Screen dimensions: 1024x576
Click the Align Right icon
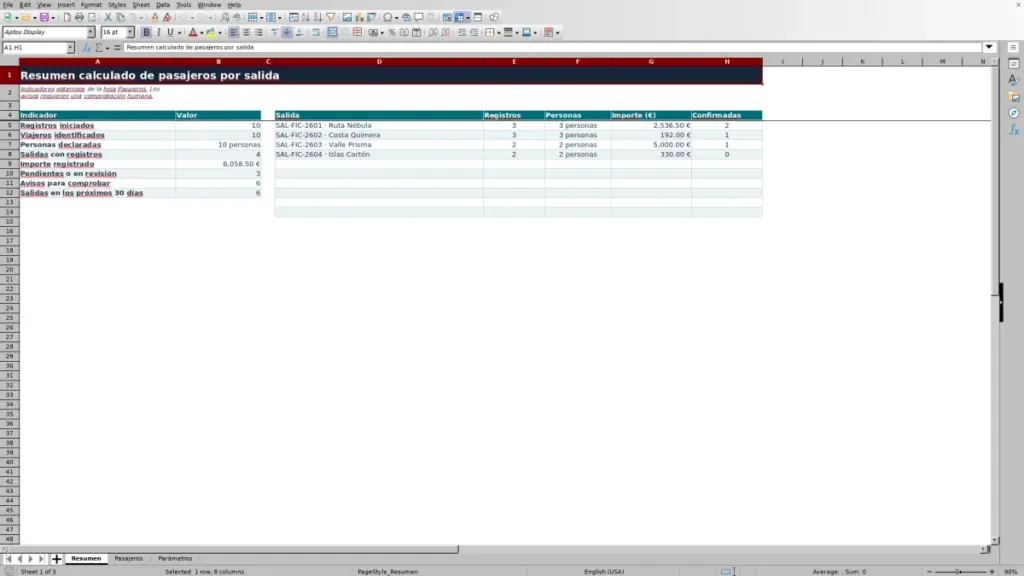tap(259, 32)
